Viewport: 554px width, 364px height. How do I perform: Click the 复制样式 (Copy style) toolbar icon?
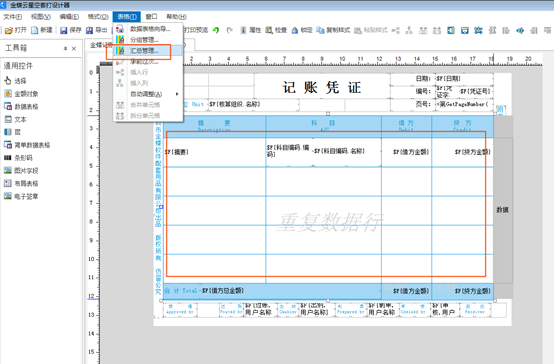[333, 30]
